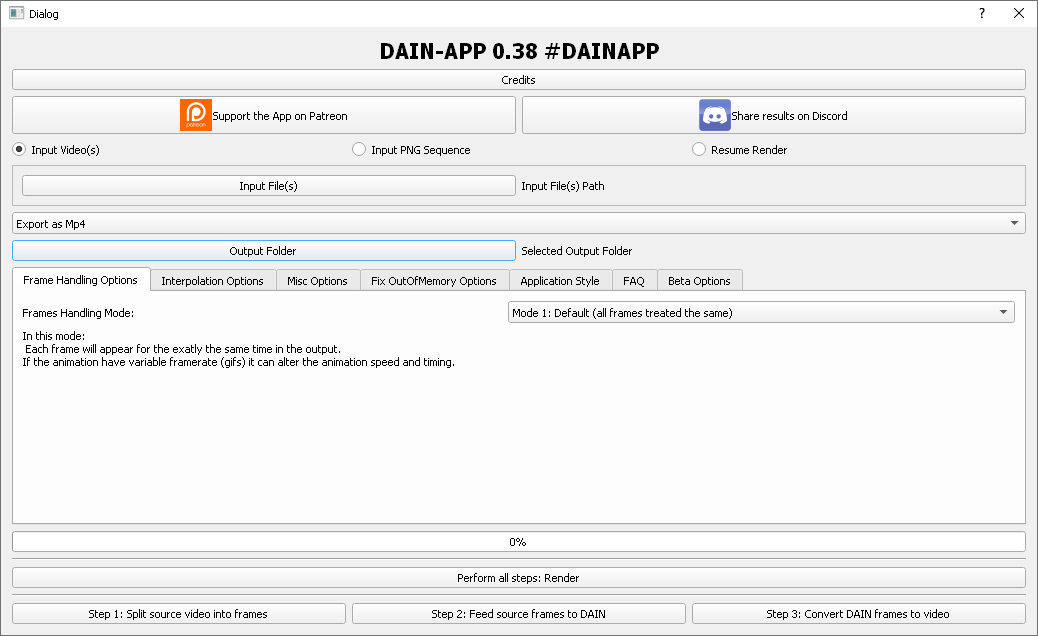
Task: Click the Credits button
Action: (518, 79)
